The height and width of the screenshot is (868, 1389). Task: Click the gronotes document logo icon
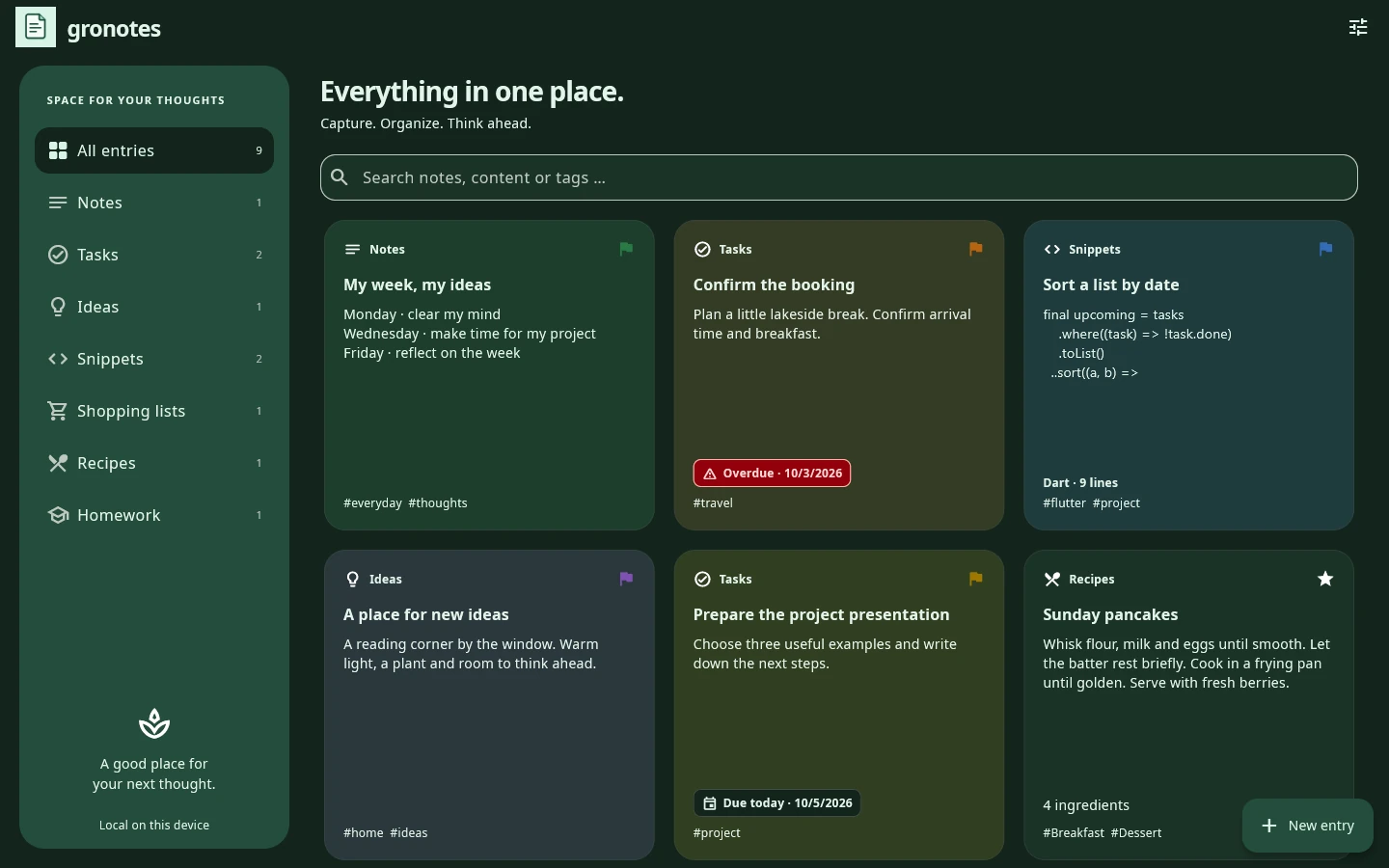[36, 27]
